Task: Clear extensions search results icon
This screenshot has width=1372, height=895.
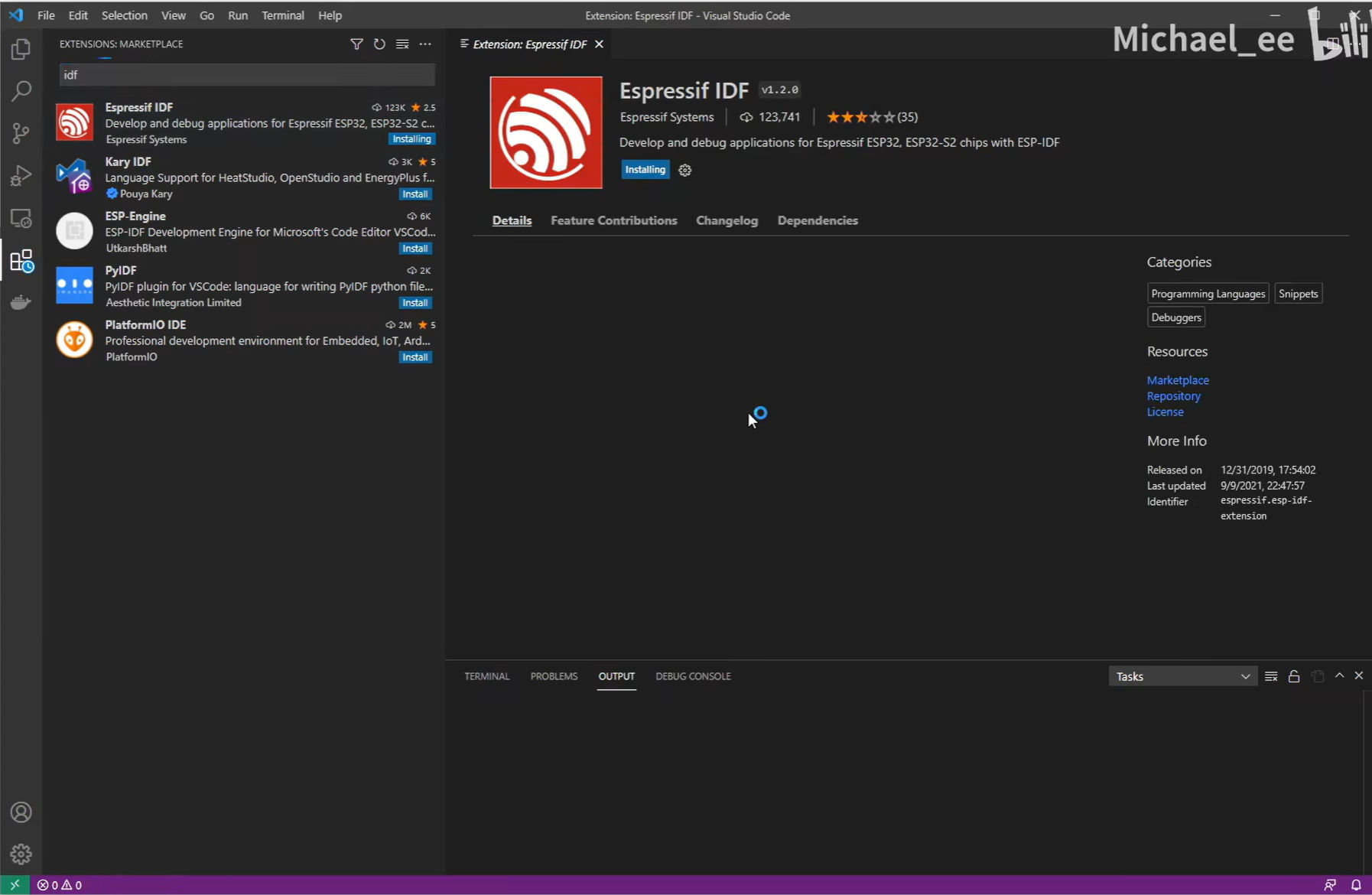Action: pos(402,44)
